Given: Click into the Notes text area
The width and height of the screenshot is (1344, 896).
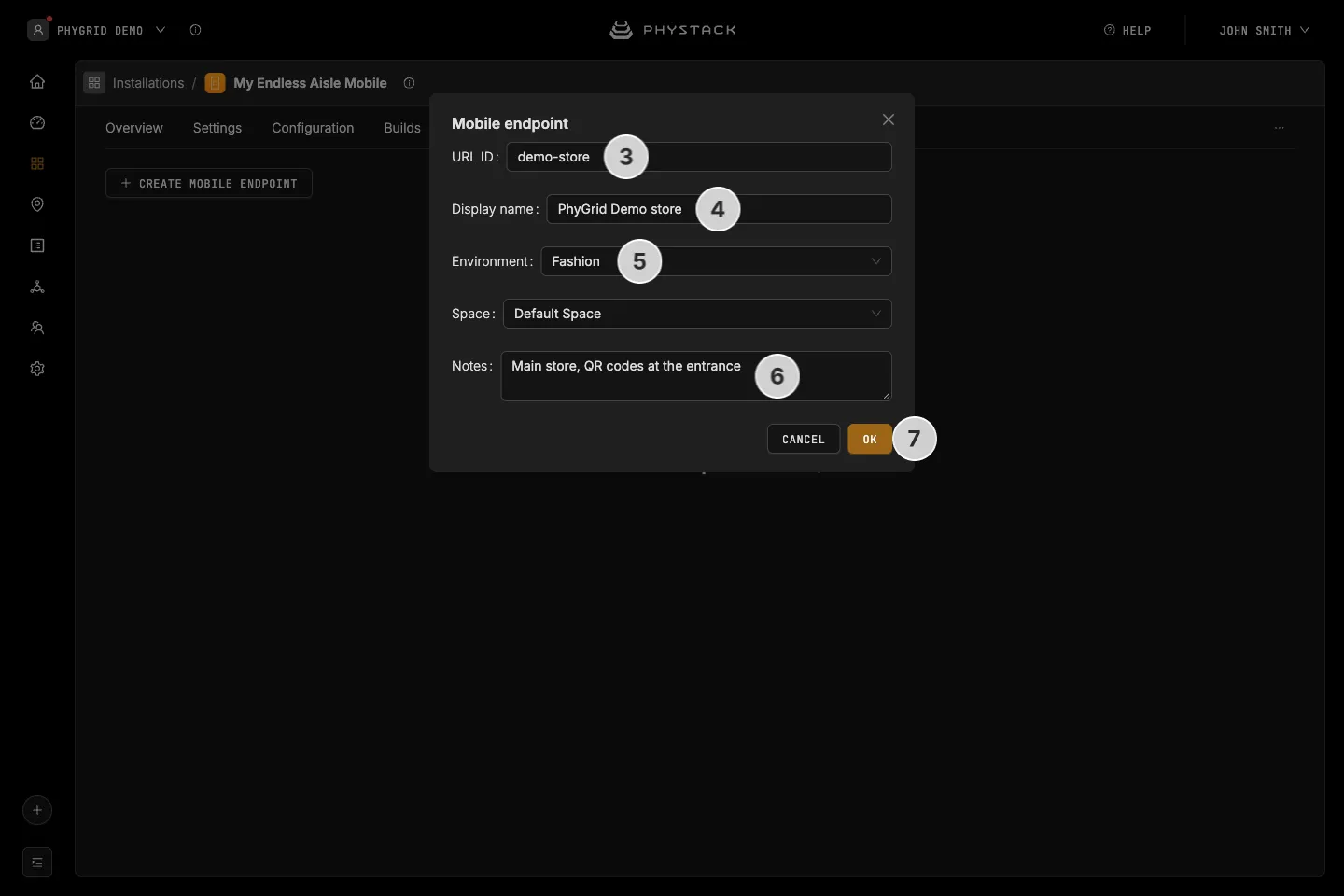Looking at the screenshot, I should (696, 376).
